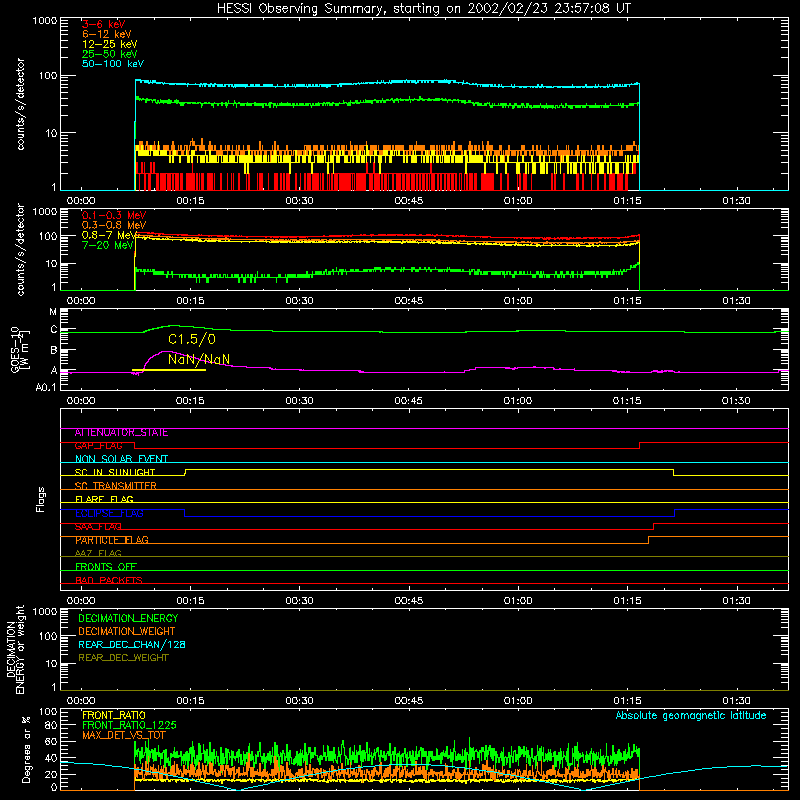This screenshot has height=800, width=800.
Task: Select the 25-50 keV legend label
Action: pyautogui.click(x=110, y=54)
